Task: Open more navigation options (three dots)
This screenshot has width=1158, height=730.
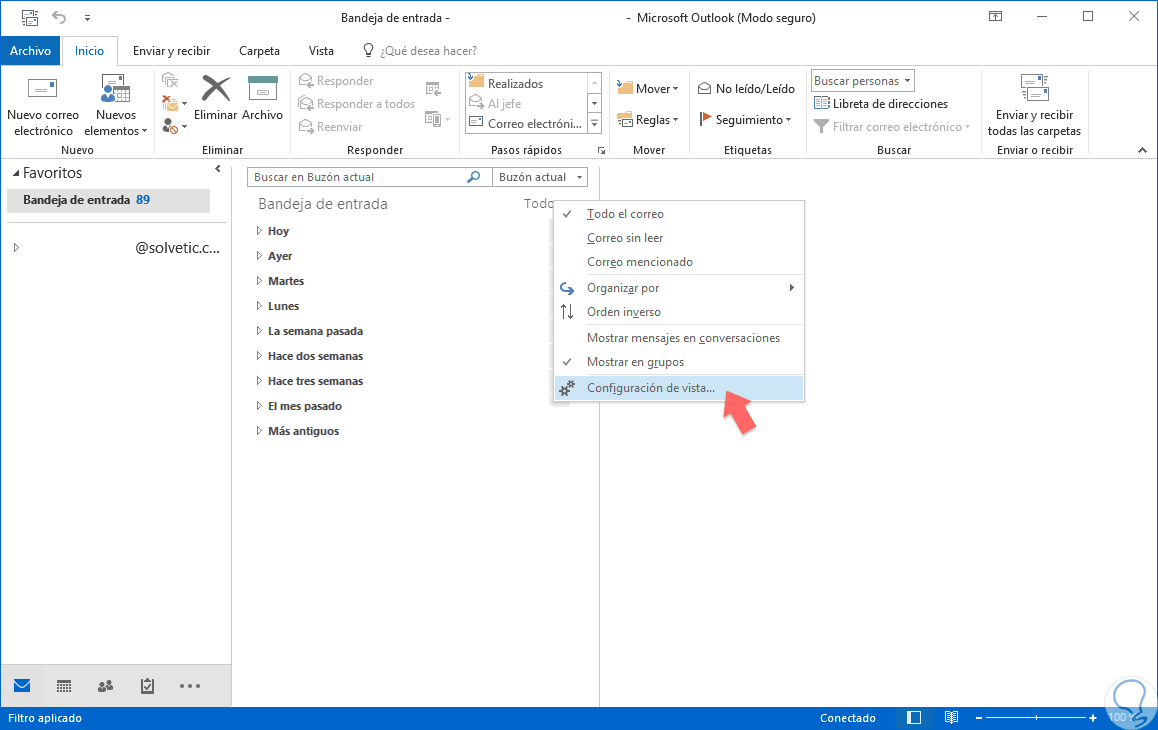Action: click(x=190, y=686)
